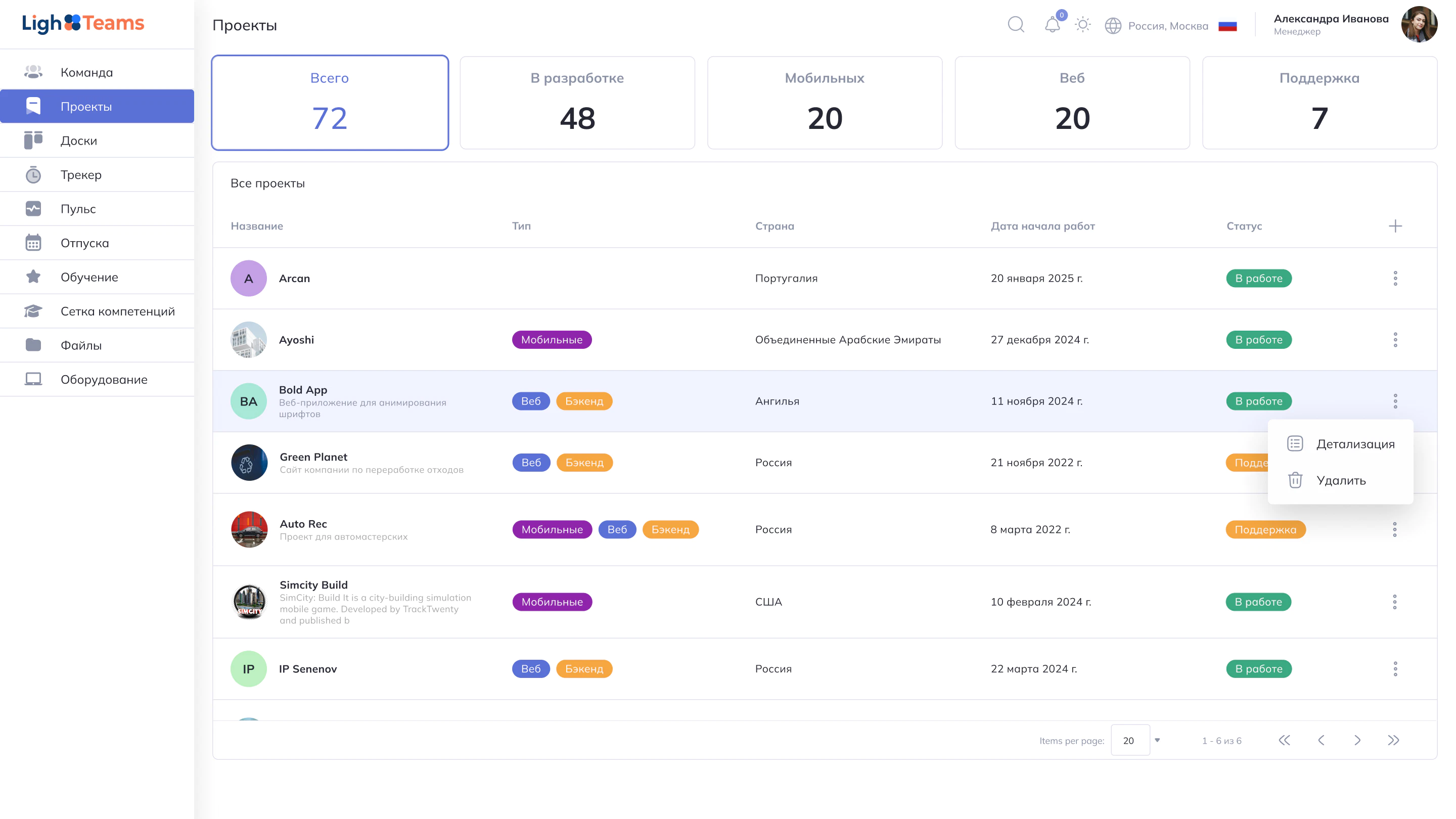The width and height of the screenshot is (1456, 819).
Task: Click the globe location icon
Action: coord(1112,26)
